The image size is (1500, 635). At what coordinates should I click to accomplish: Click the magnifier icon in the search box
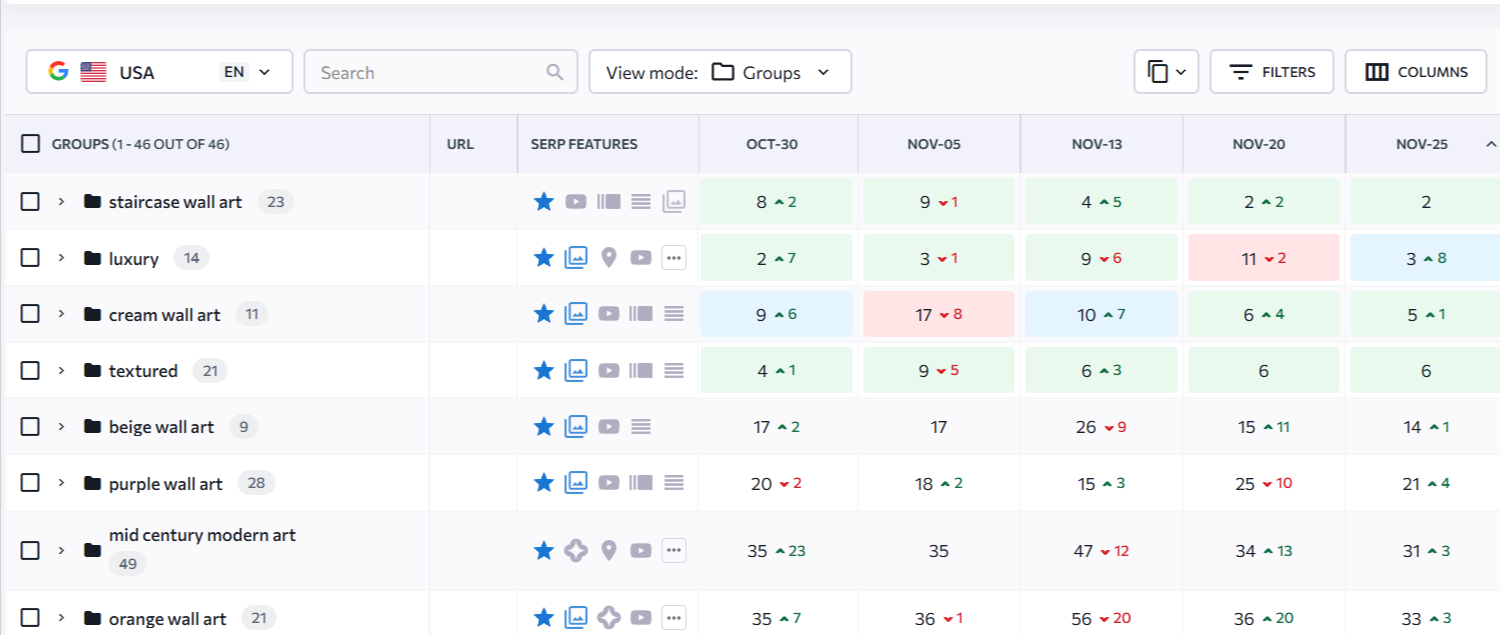coord(555,73)
